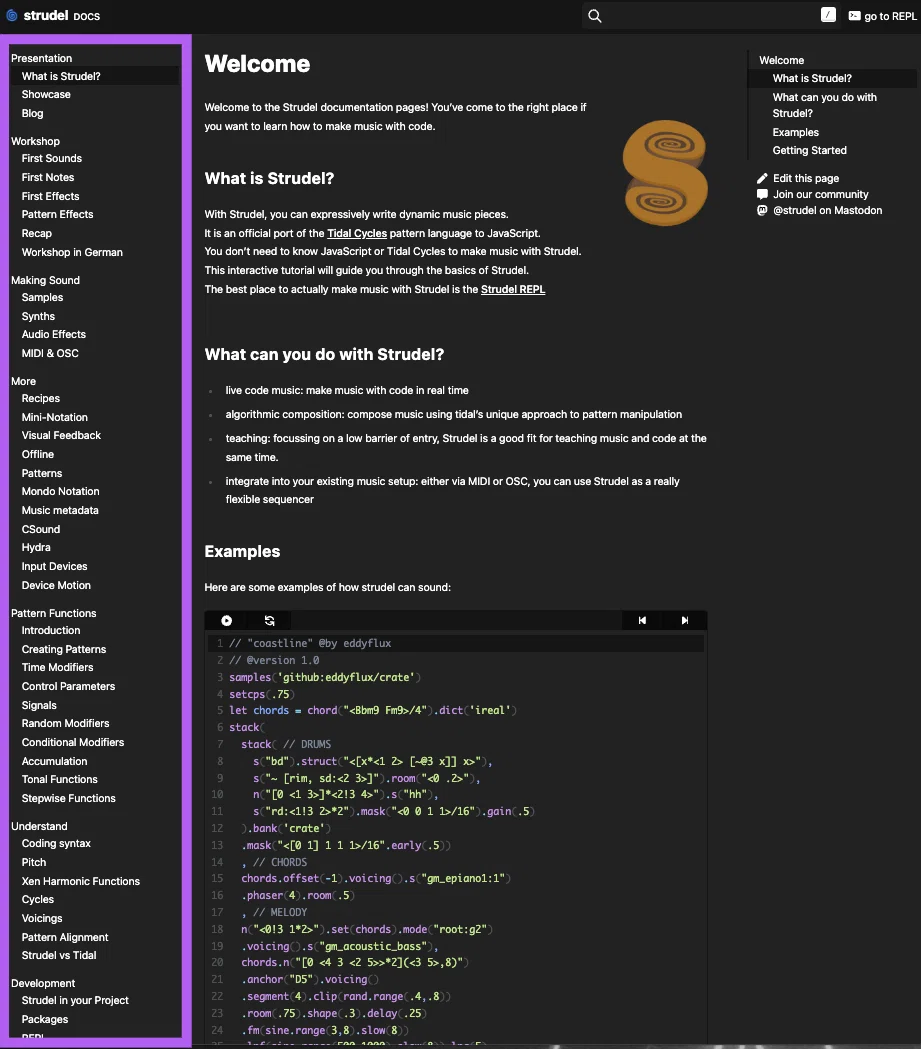Select Tonal Functions page
Viewport: 921px width, 1049px height.
60,779
